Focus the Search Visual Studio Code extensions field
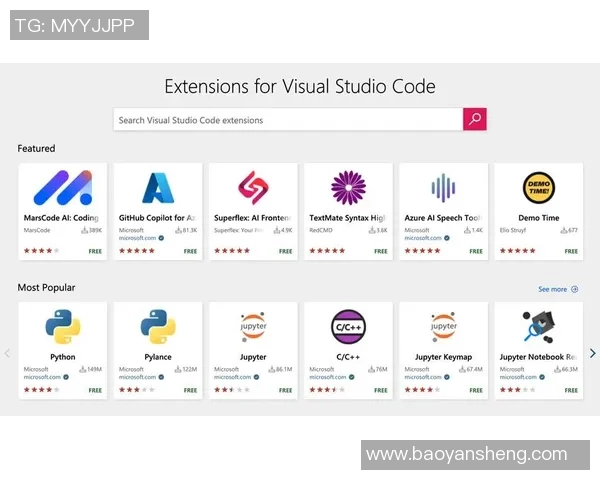Screen dimensions: 600x480 click(x=287, y=120)
